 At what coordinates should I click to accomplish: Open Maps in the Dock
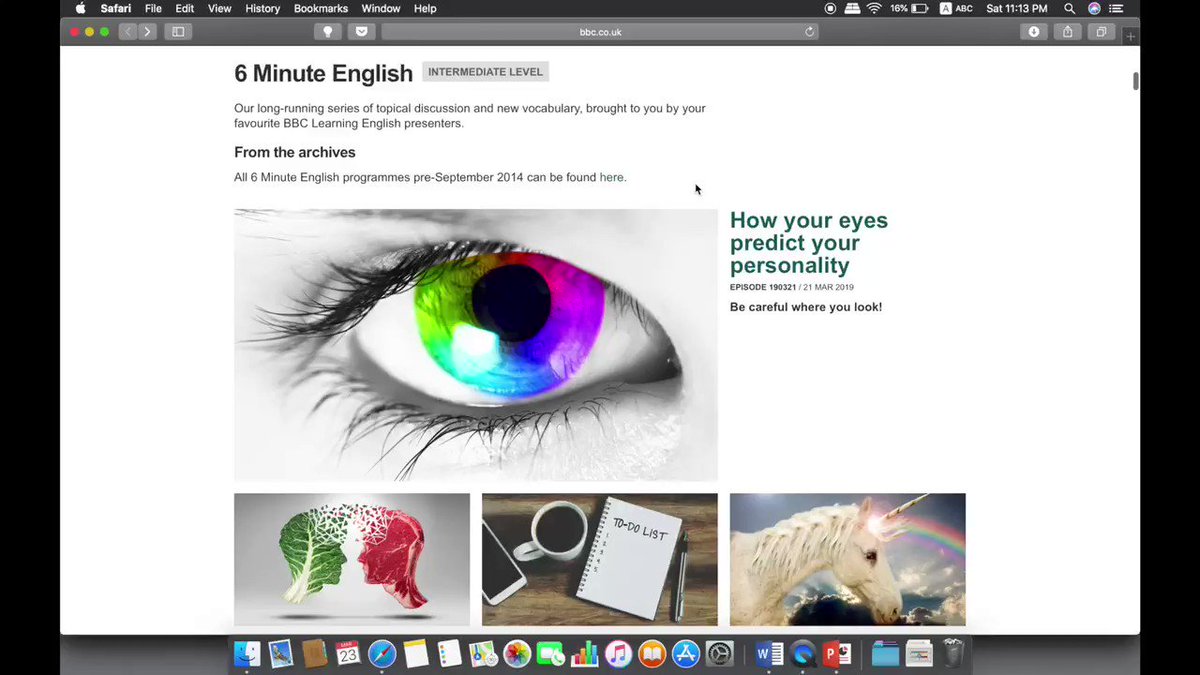click(483, 654)
